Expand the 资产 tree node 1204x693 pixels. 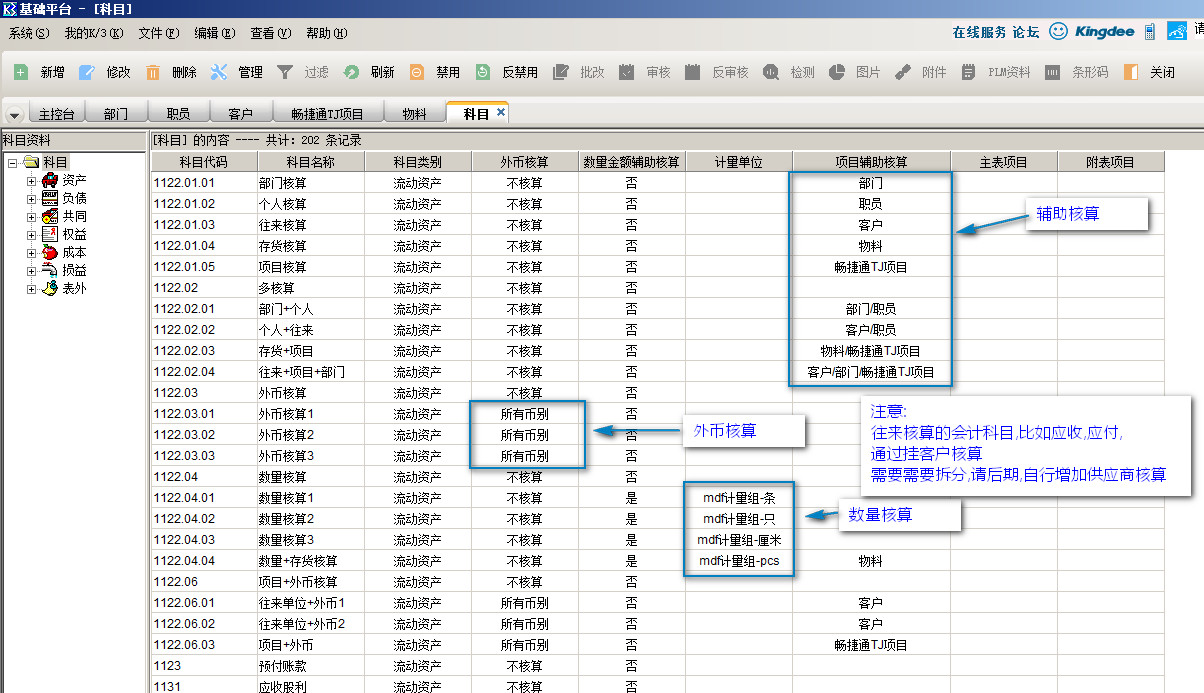click(x=31, y=181)
